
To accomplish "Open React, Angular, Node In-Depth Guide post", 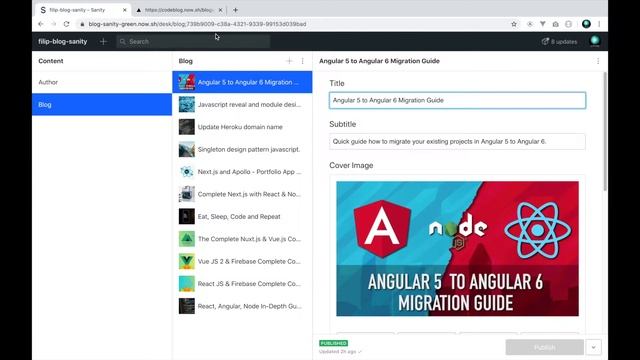I will (x=242, y=306).
